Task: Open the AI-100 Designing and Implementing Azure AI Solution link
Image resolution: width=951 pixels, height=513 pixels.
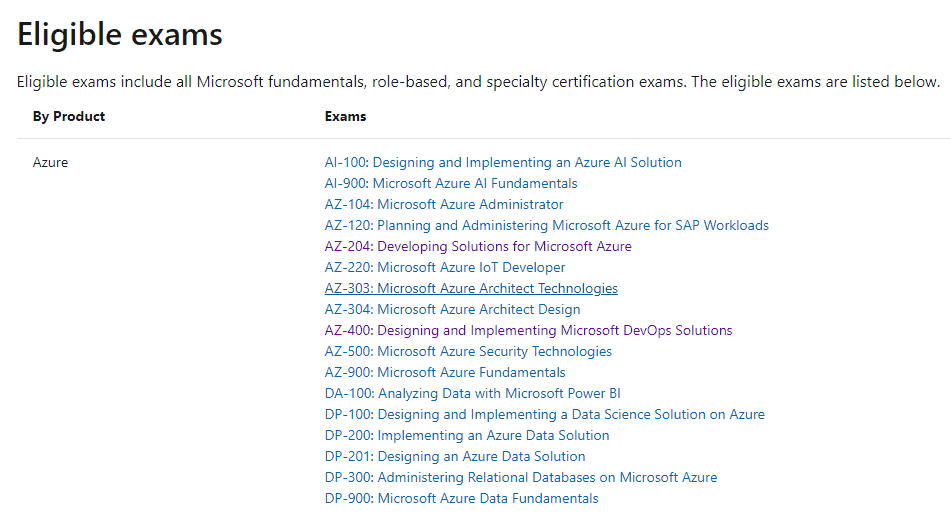Action: (503, 163)
